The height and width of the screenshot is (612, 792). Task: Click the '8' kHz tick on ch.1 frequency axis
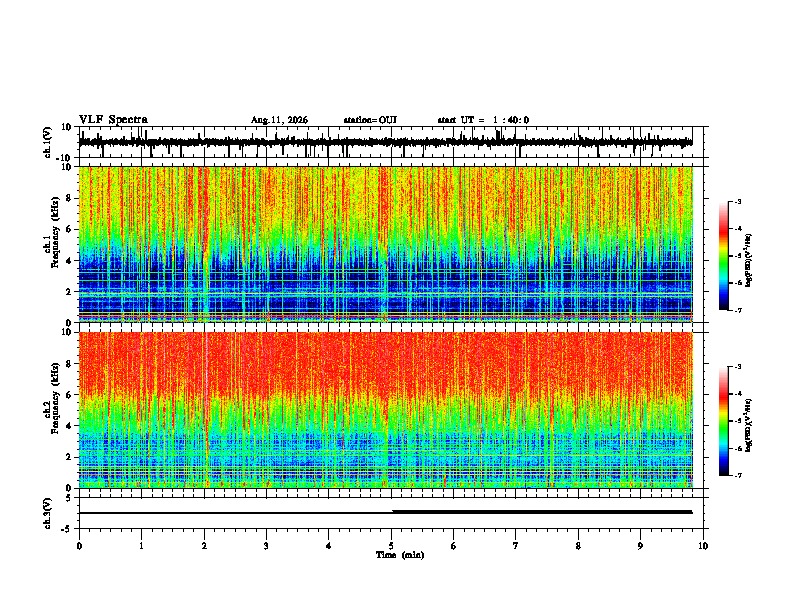click(69, 198)
